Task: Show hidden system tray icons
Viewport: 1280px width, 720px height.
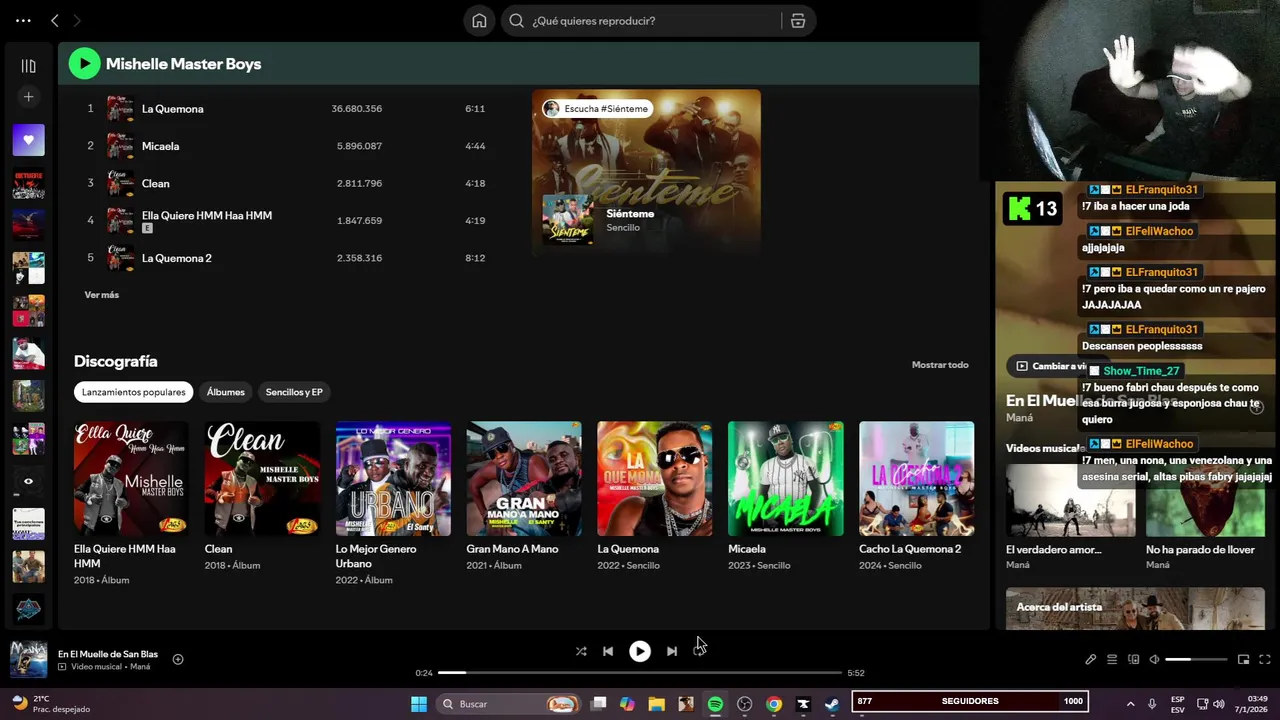Action: (x=1130, y=704)
